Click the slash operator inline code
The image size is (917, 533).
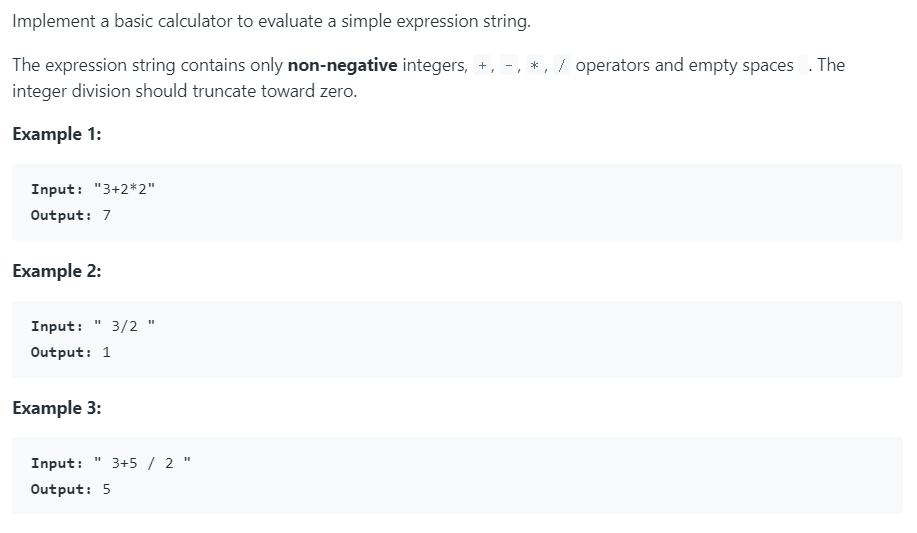pyautogui.click(x=563, y=66)
